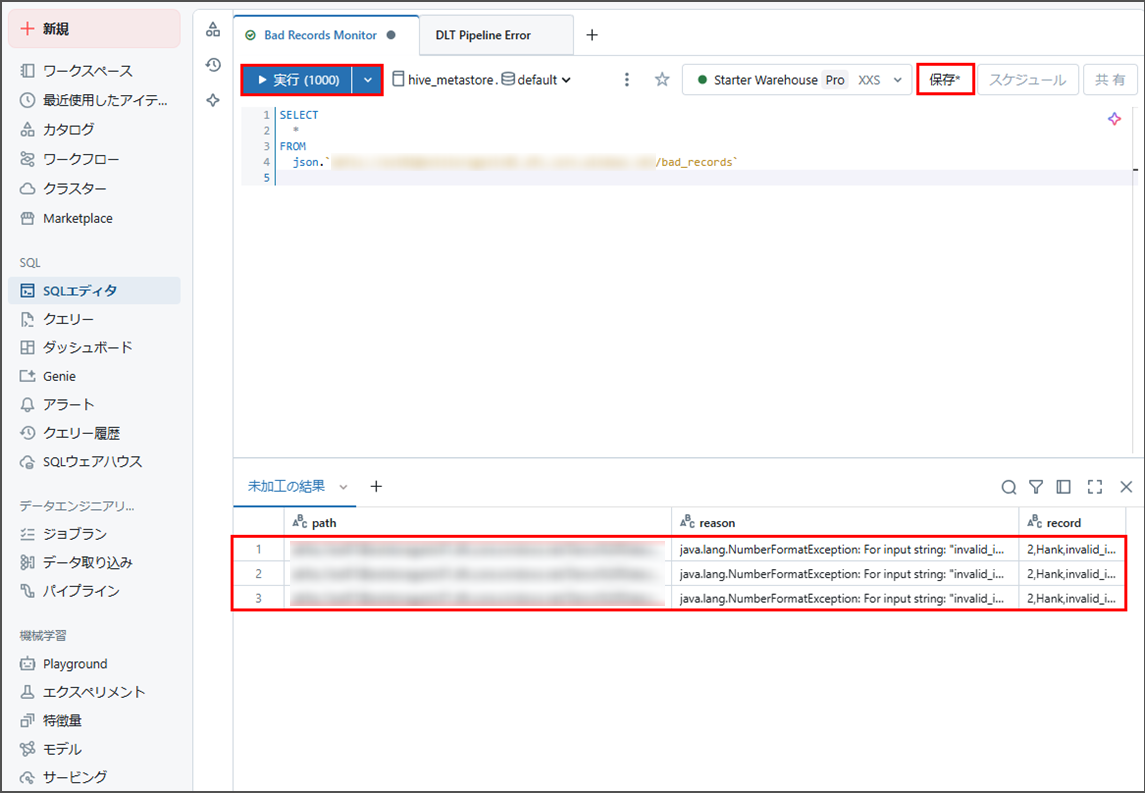
Task: Select ダッシュボード in the sidebar
Action: click(87, 347)
